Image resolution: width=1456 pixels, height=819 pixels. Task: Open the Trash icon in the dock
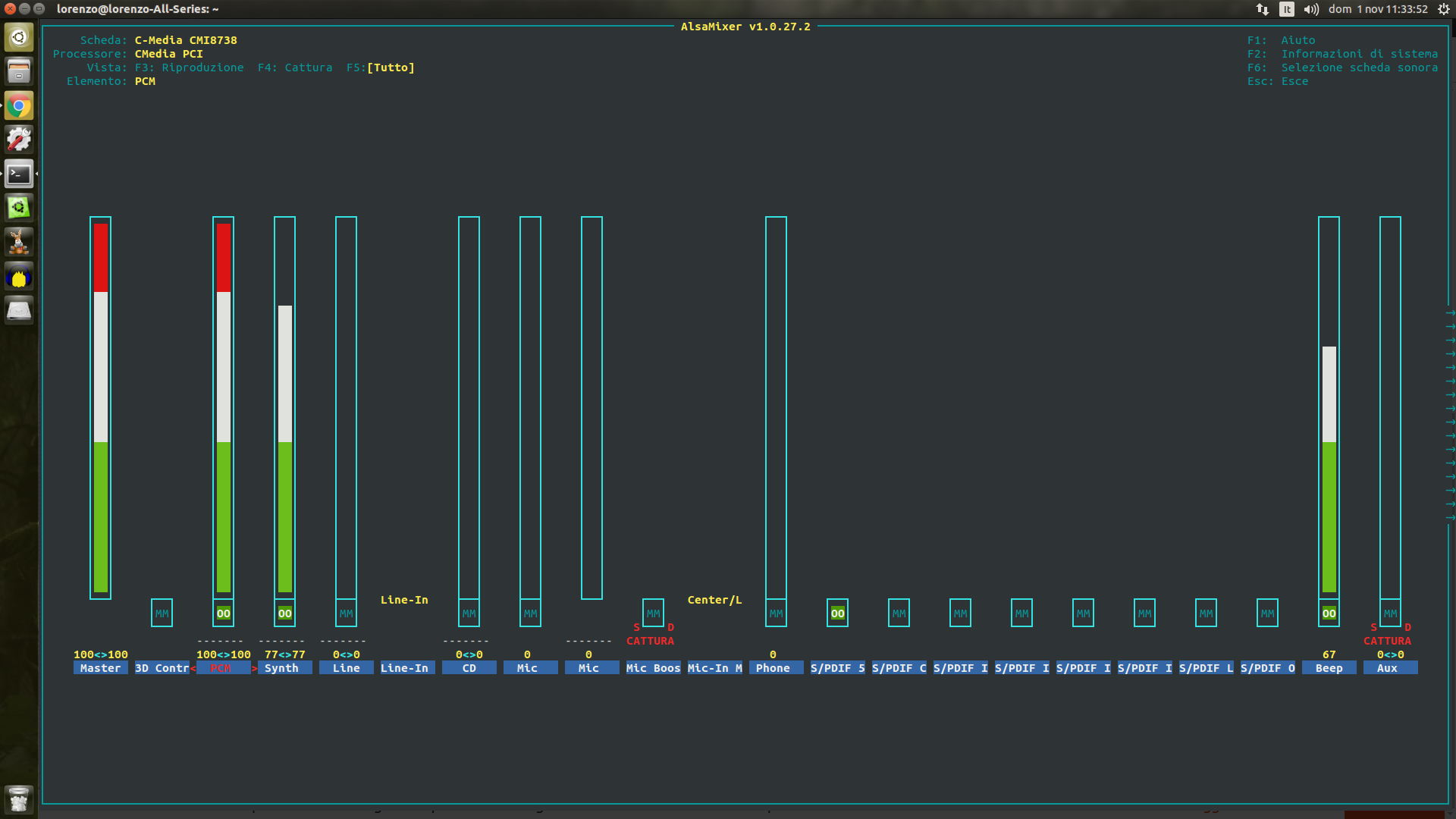coord(19,799)
